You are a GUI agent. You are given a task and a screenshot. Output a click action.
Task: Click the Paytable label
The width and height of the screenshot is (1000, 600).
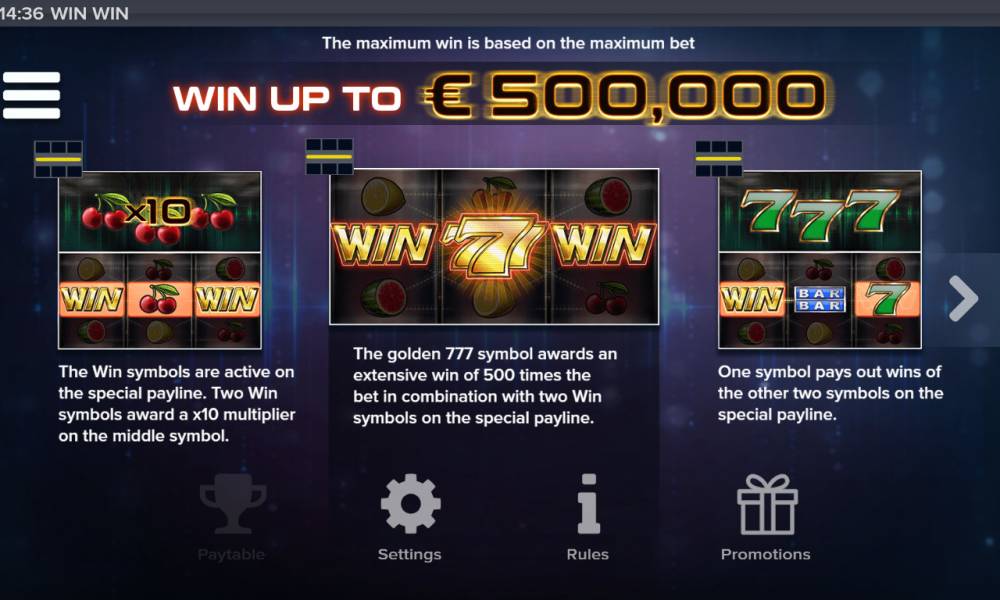click(x=231, y=554)
